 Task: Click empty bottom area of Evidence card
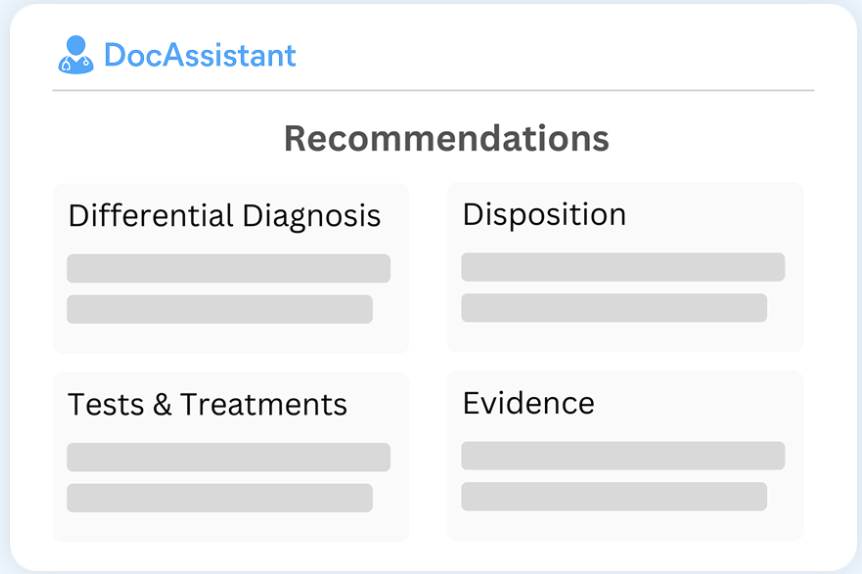coord(625,526)
